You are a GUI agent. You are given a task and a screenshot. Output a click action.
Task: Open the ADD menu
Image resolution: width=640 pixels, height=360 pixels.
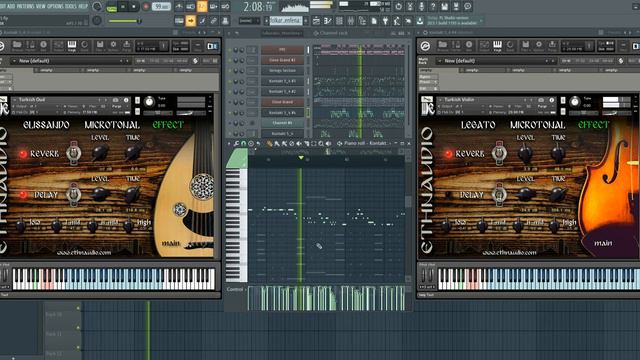pos(11,6)
